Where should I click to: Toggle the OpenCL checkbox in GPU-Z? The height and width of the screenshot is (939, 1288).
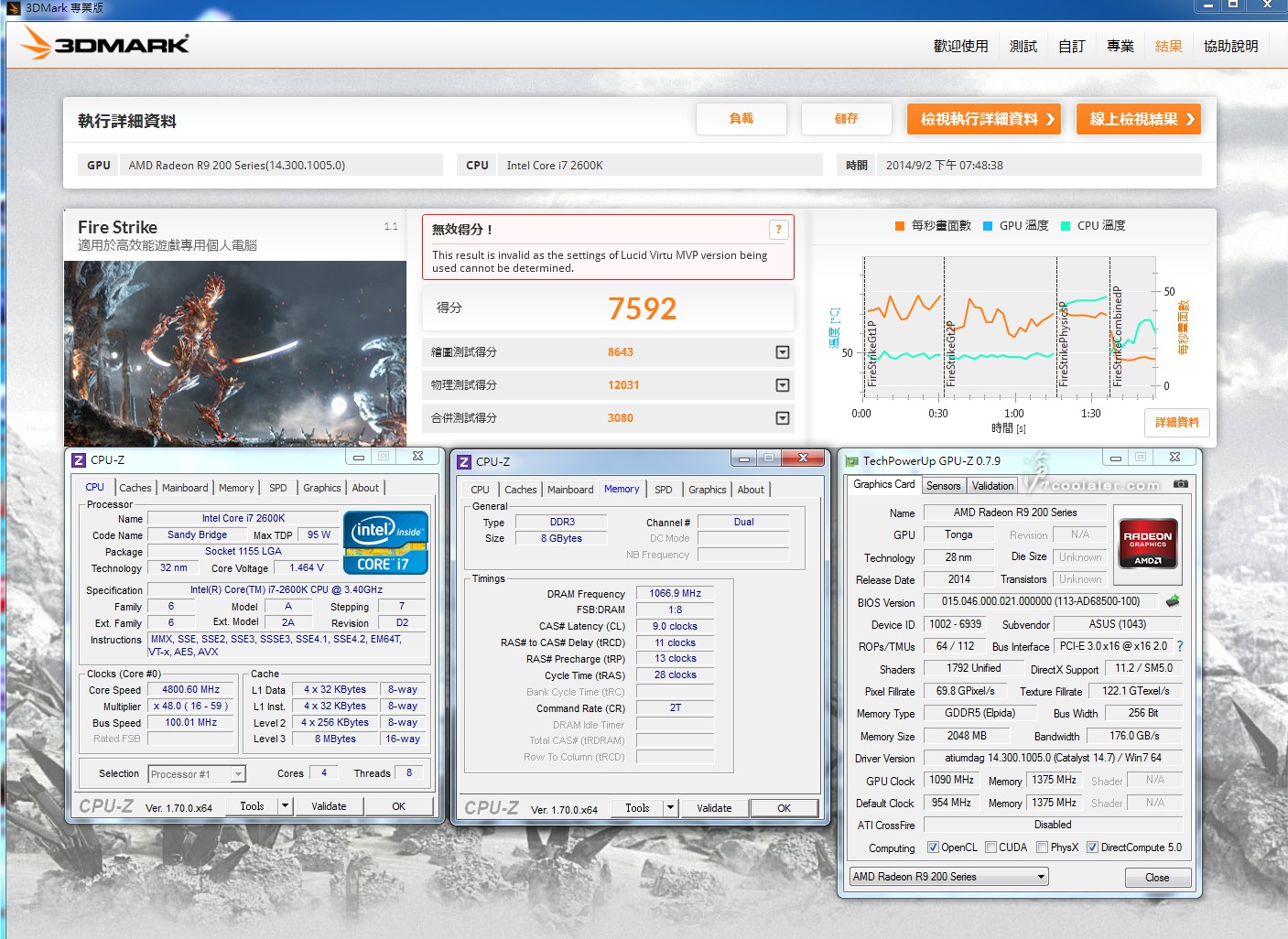click(x=933, y=847)
